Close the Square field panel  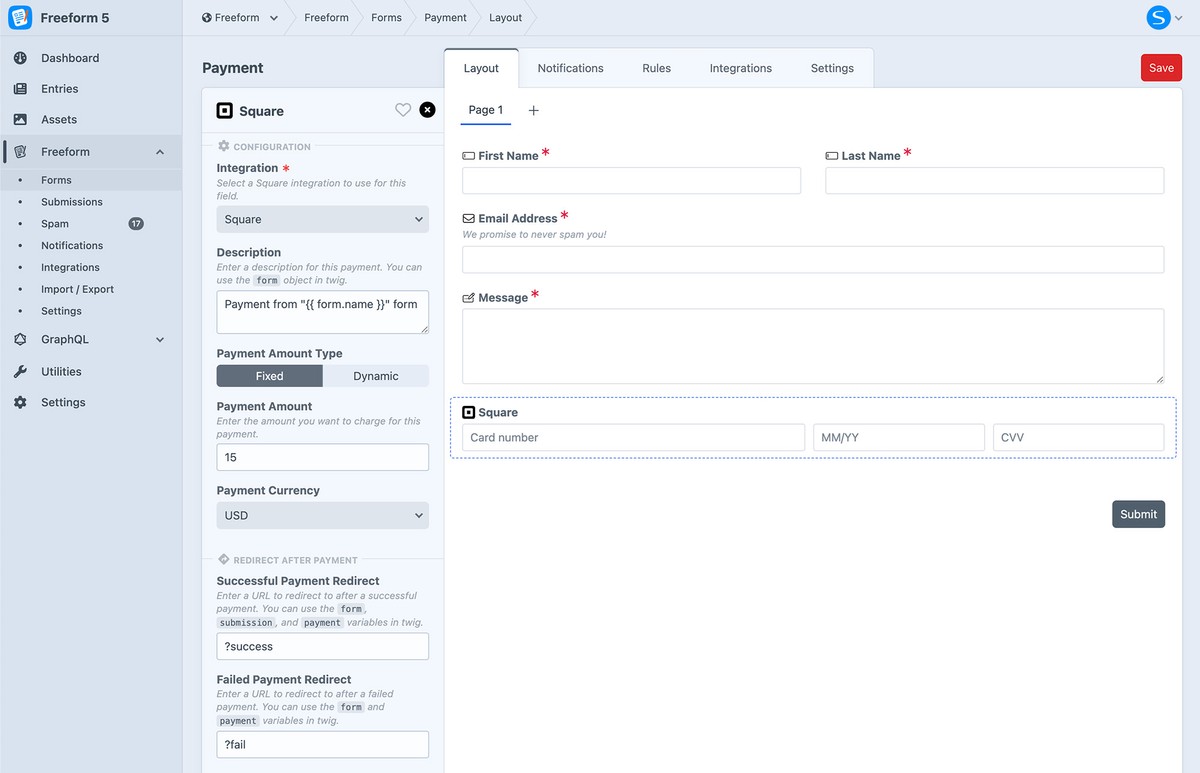427,110
